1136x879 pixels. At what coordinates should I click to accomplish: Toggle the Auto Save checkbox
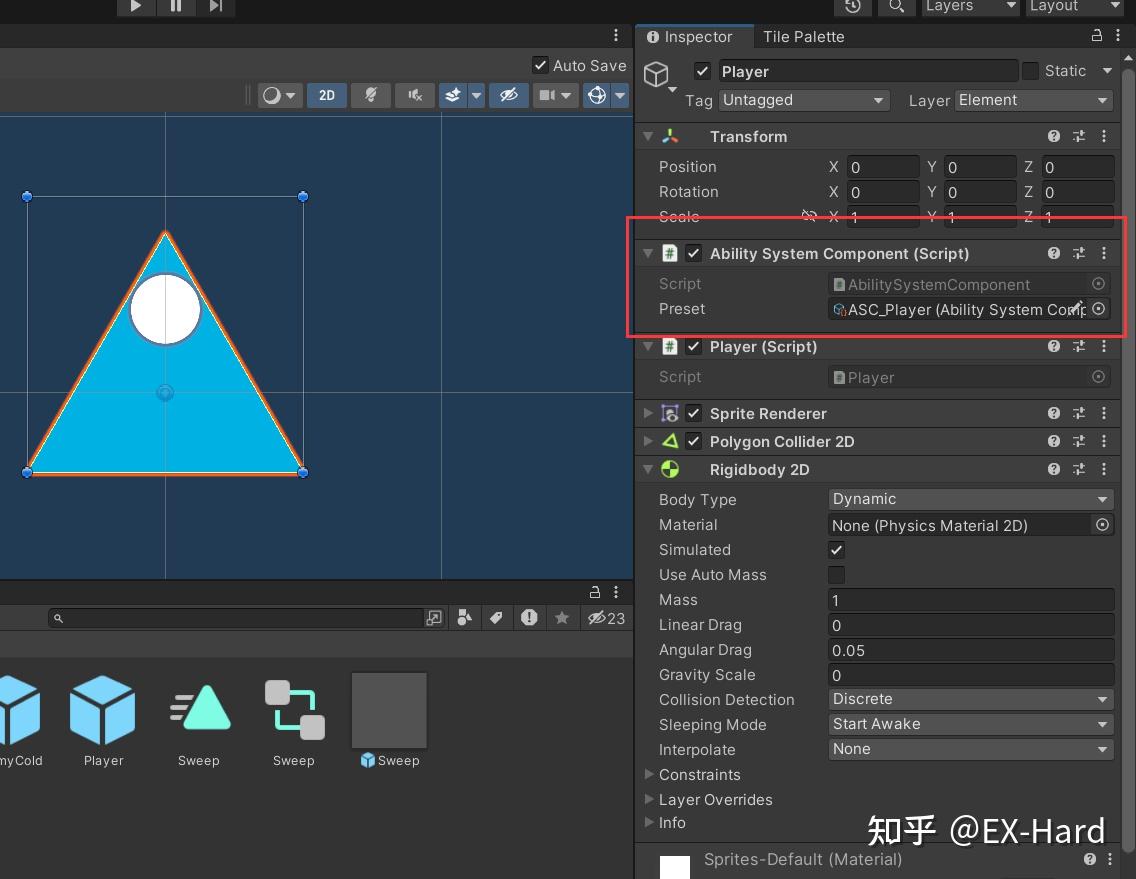541,65
